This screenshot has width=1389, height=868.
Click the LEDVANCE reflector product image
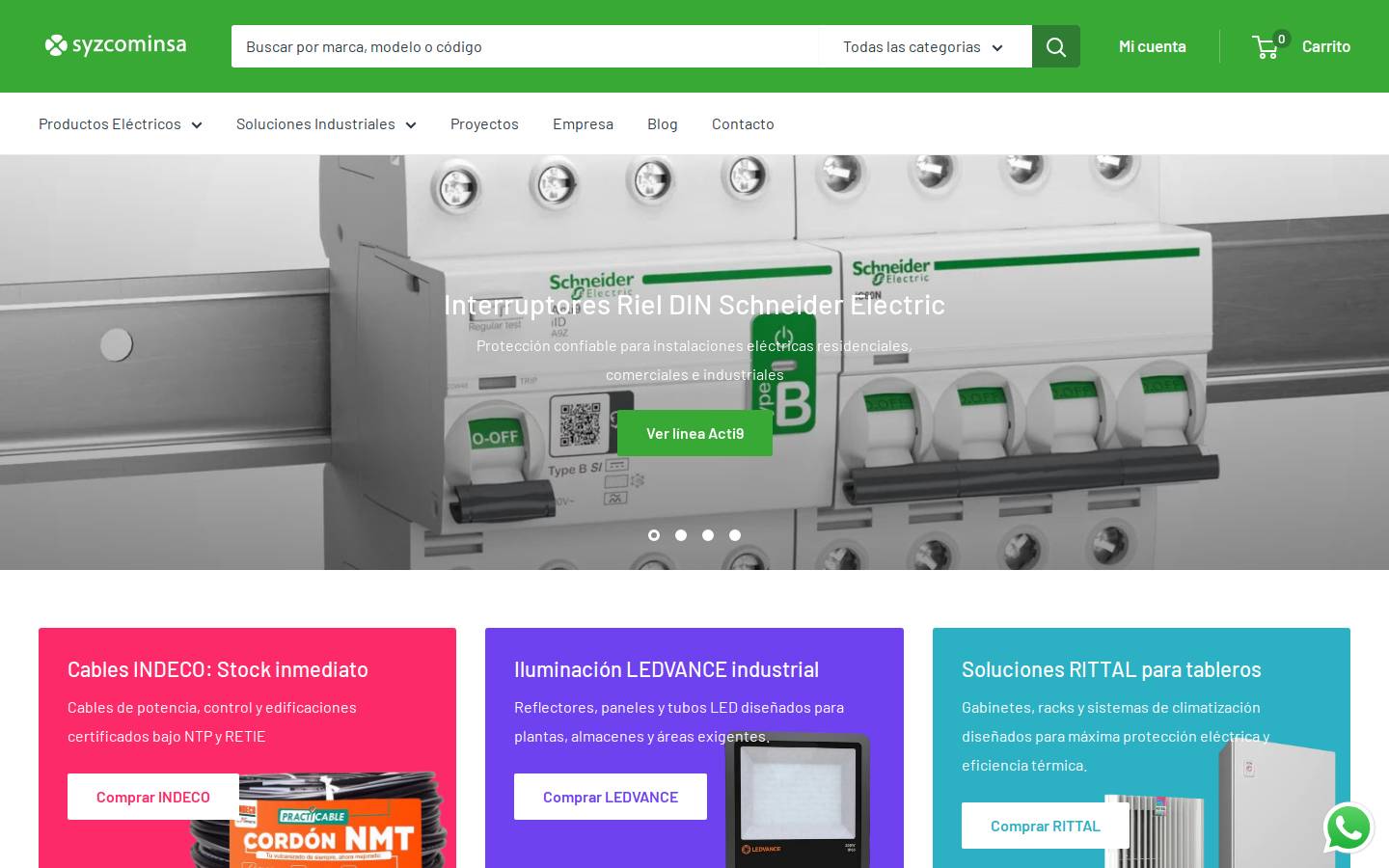[798, 800]
